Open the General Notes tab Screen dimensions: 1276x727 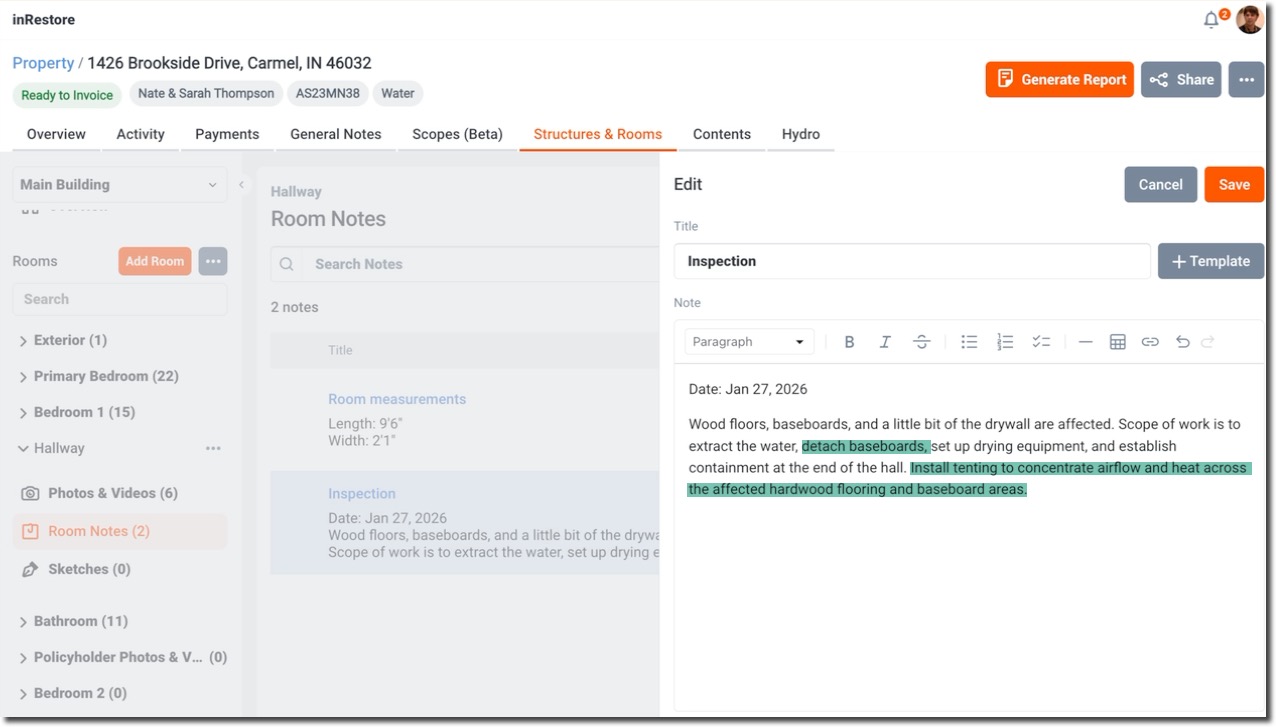tap(335, 134)
